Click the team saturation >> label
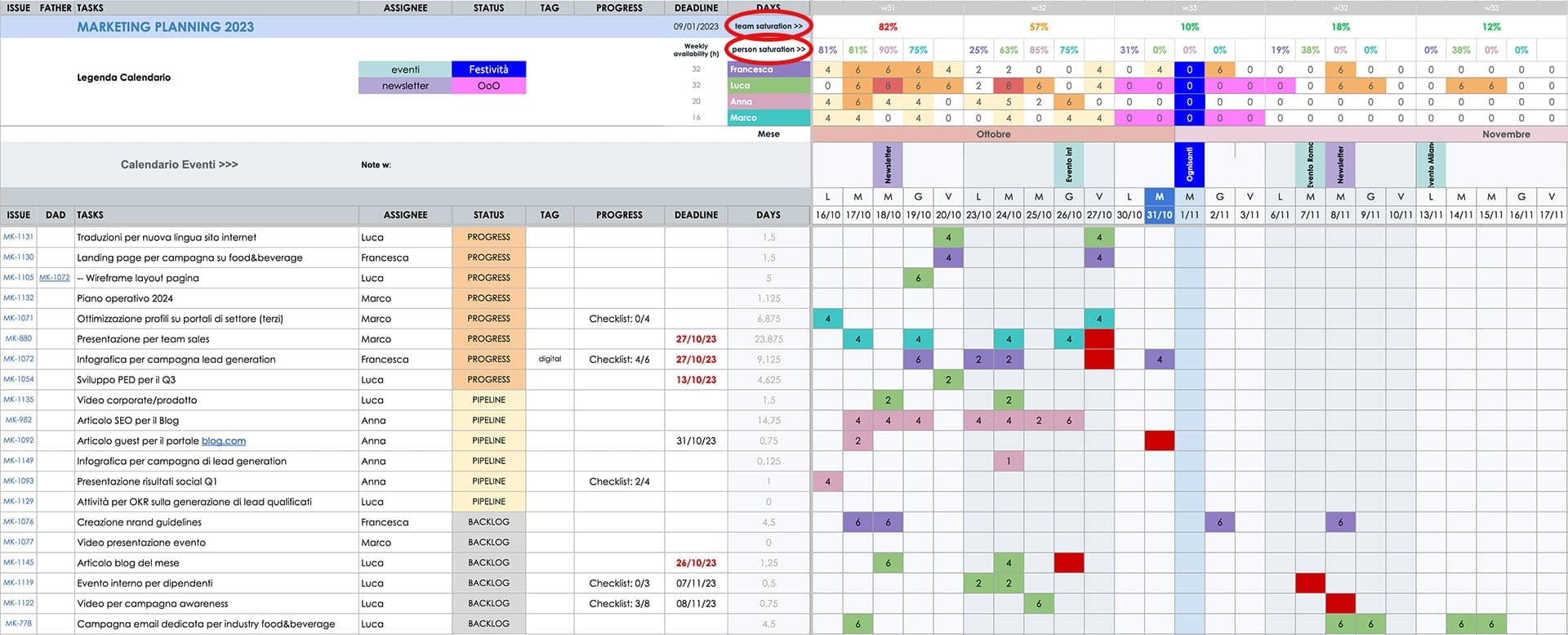Screen dimensions: 1568x635 coord(768,26)
